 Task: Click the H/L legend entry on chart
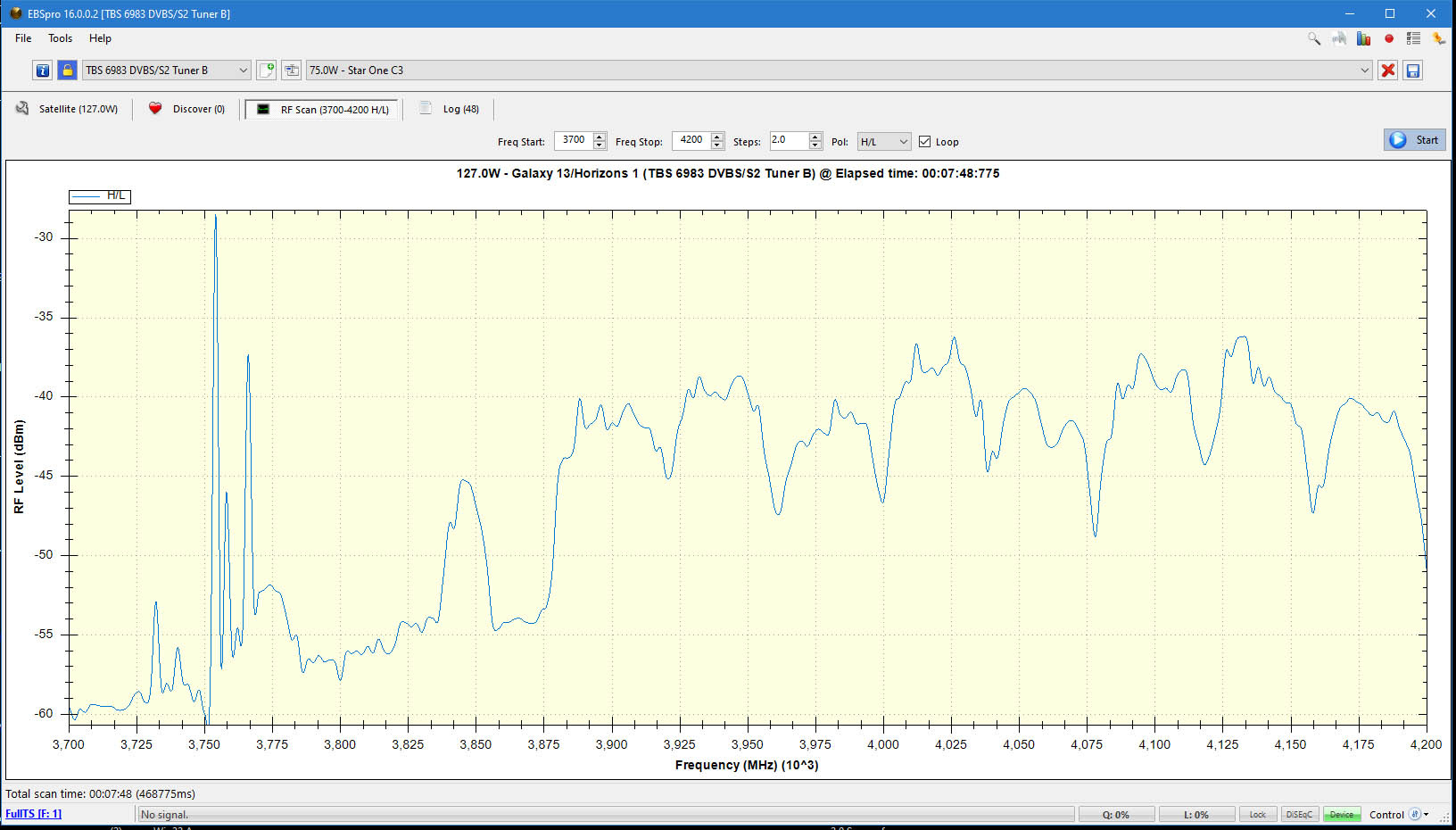pyautogui.click(x=100, y=196)
